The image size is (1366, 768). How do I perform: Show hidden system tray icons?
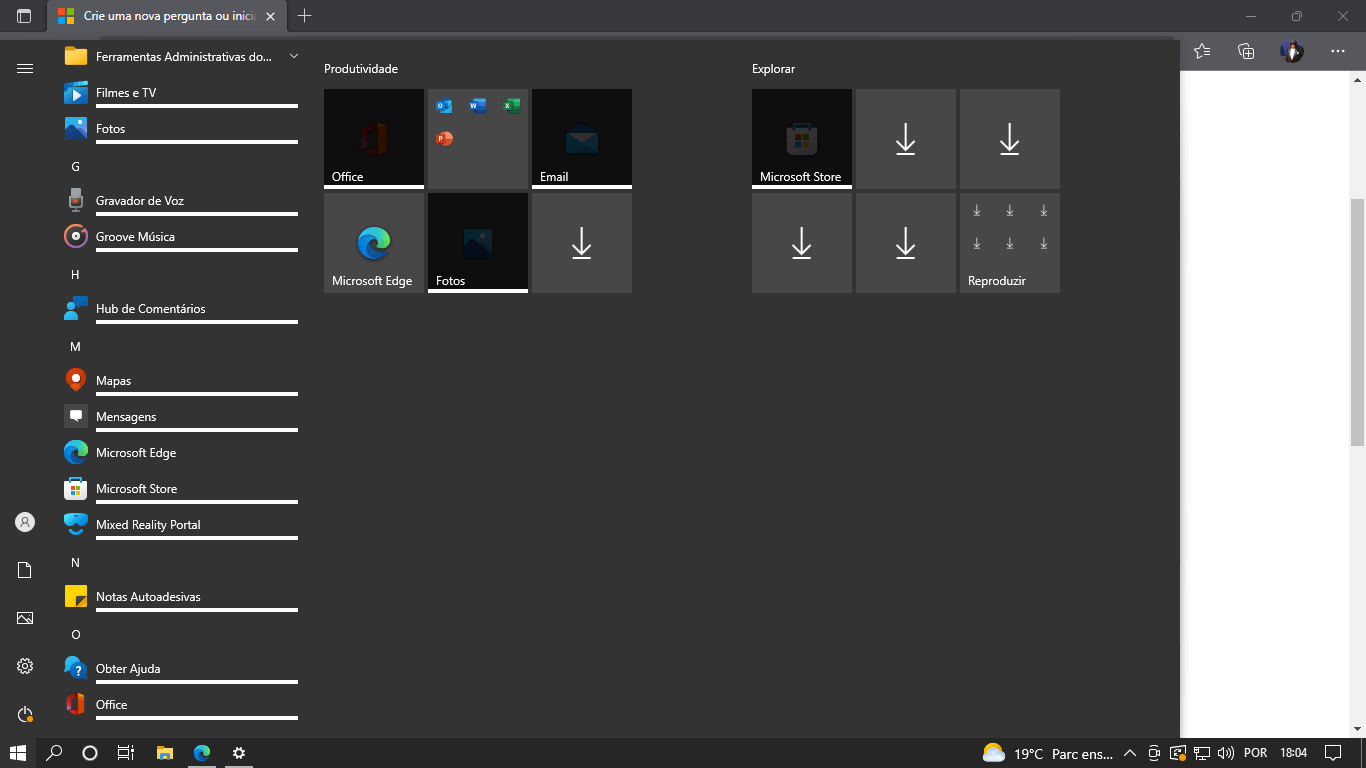click(x=1130, y=753)
